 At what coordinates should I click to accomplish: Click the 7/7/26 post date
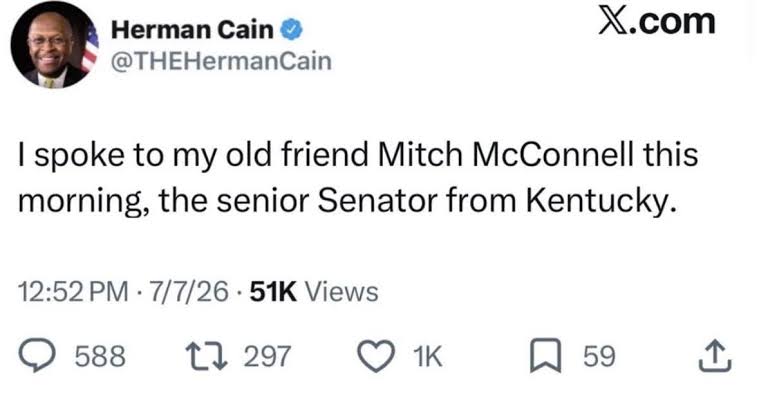[189, 292]
